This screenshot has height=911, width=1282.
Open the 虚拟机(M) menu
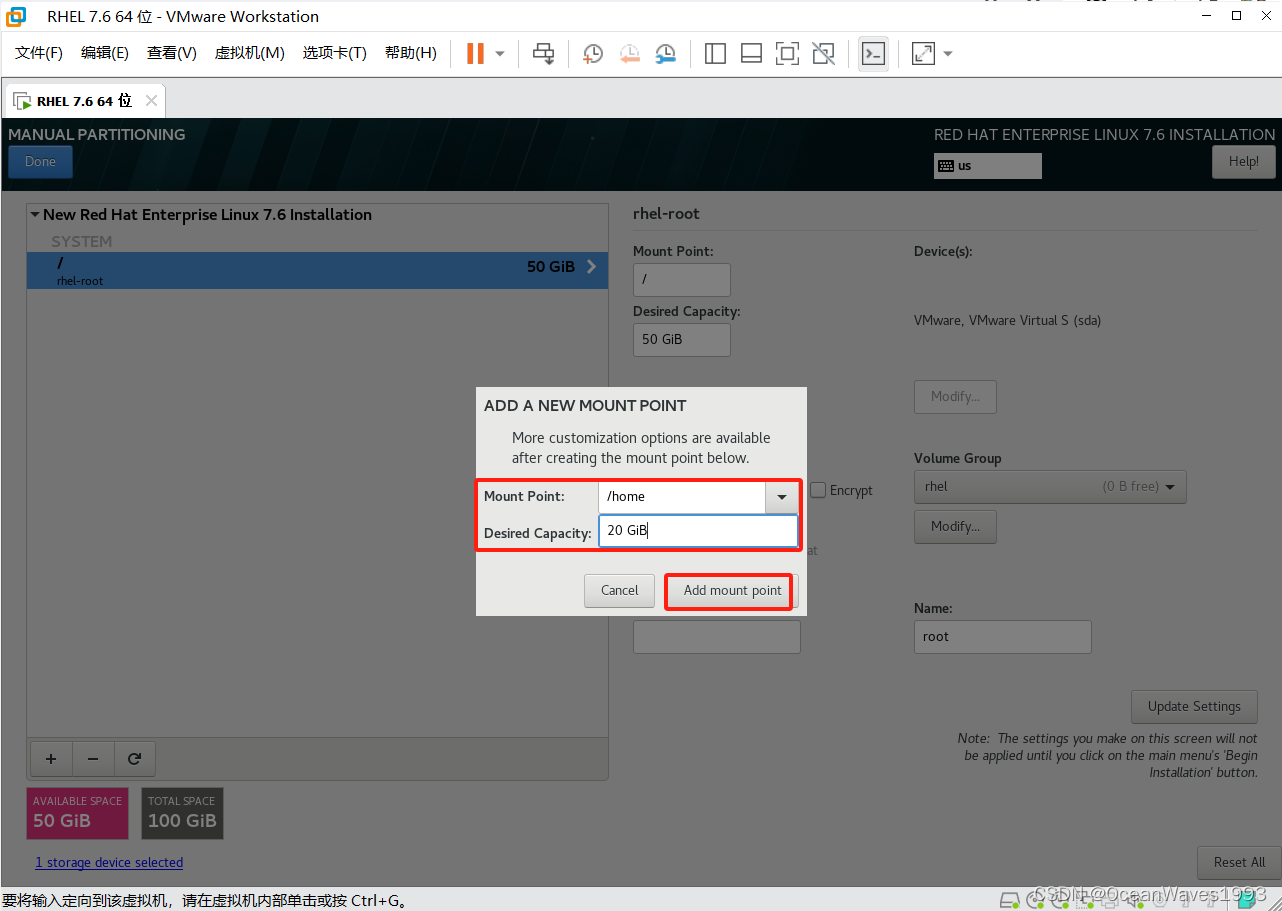pos(250,53)
